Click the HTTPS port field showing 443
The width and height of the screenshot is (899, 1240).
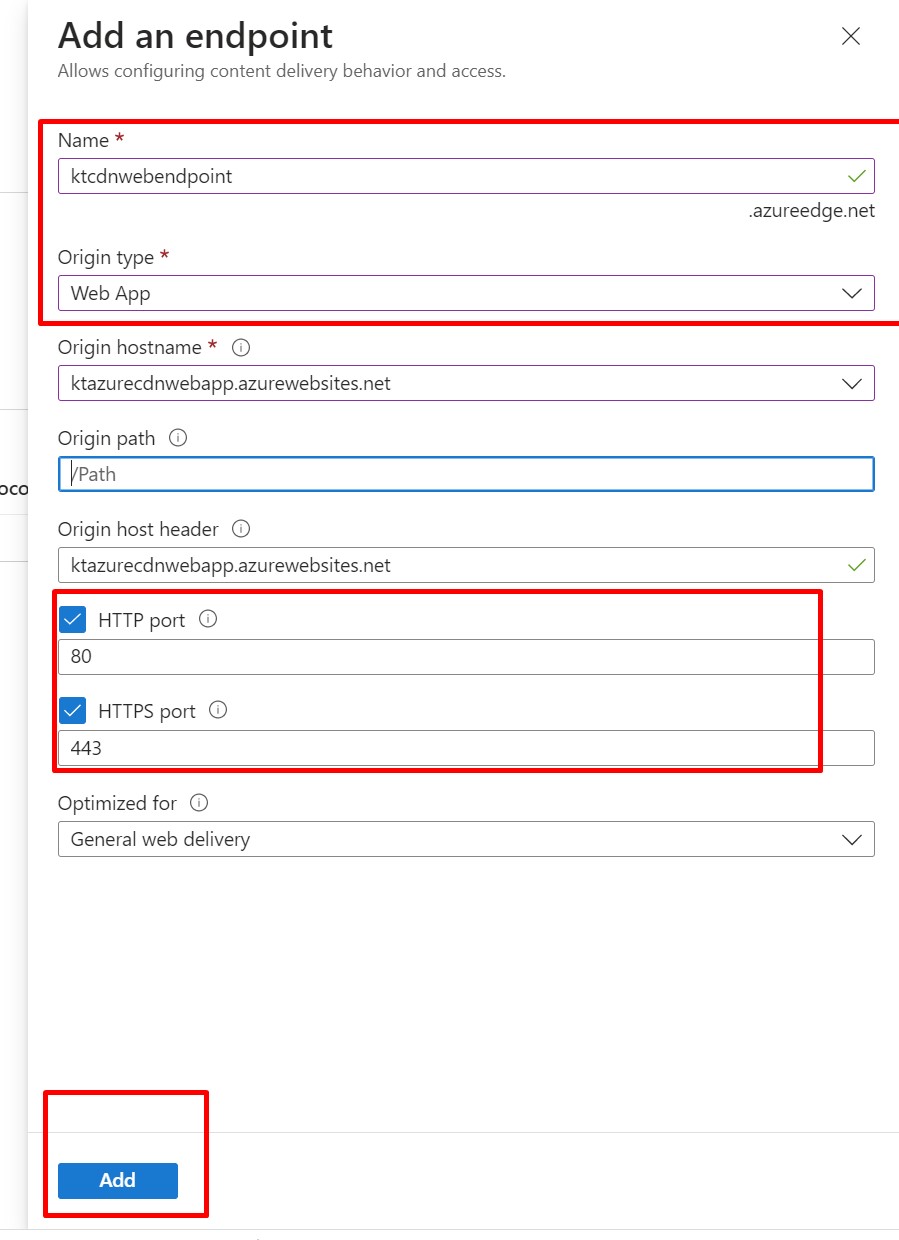click(466, 748)
